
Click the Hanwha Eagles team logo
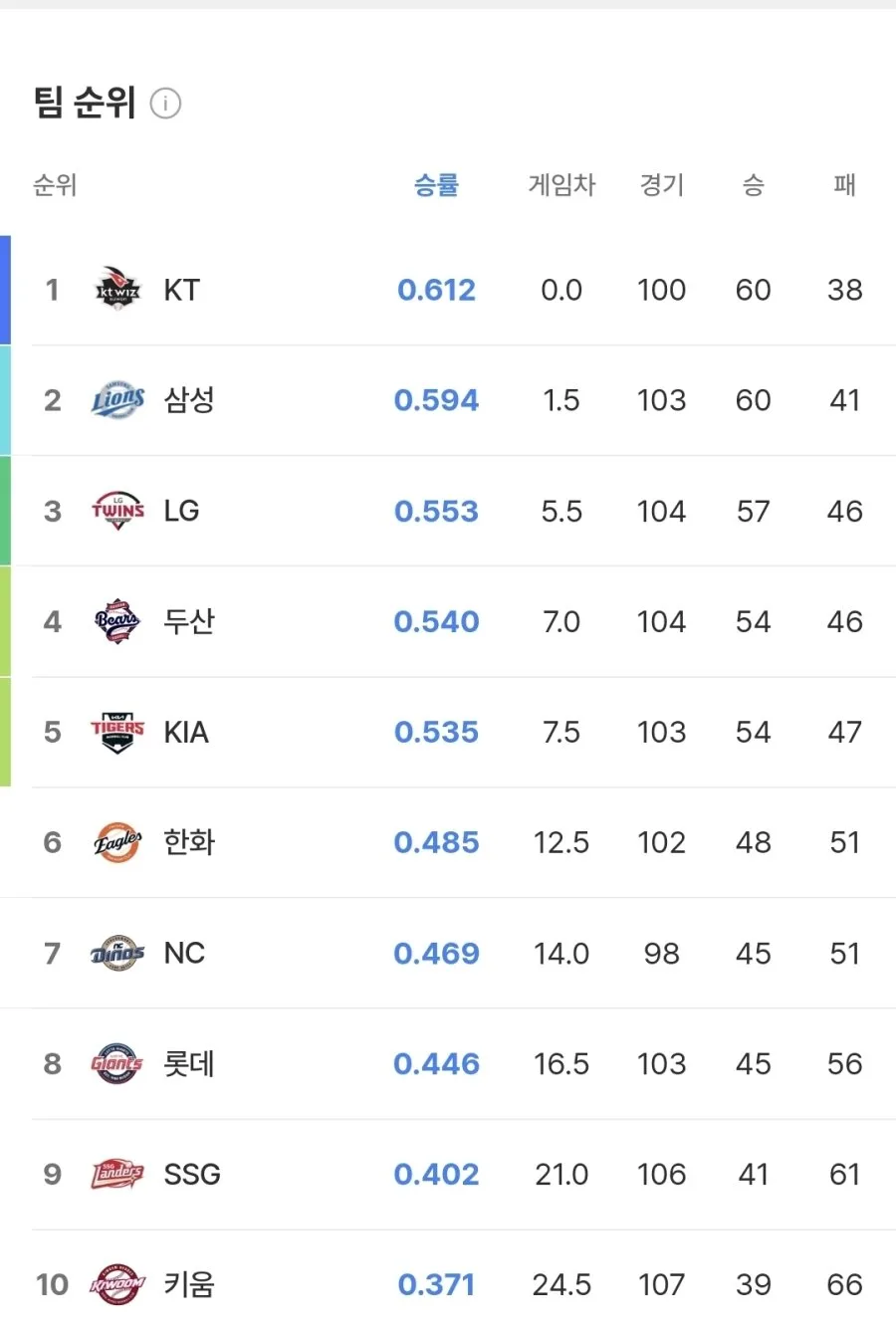pyautogui.click(x=117, y=842)
